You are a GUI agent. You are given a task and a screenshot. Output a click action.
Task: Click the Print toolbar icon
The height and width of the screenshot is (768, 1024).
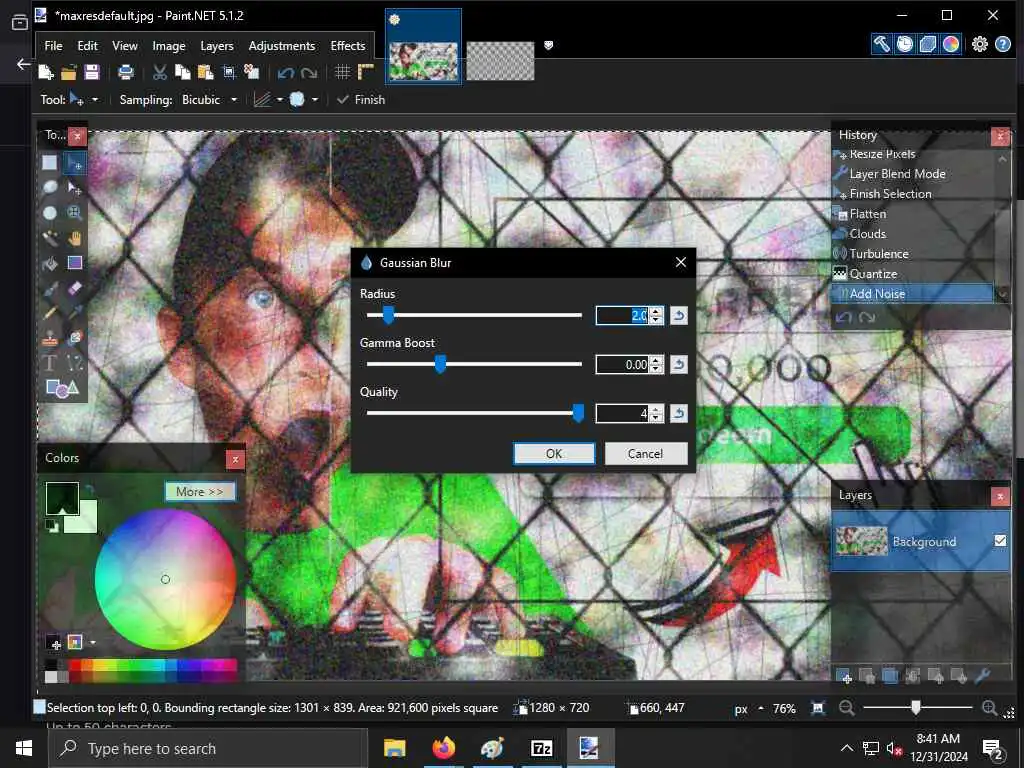click(x=125, y=72)
